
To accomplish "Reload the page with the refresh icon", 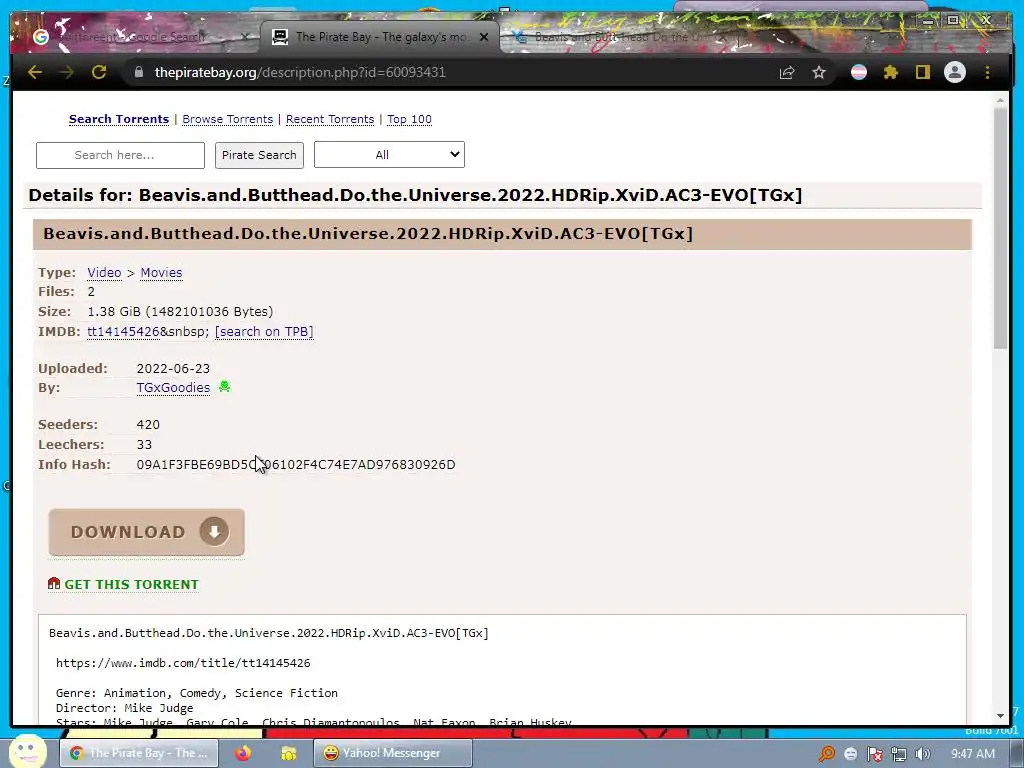I will (x=99, y=72).
